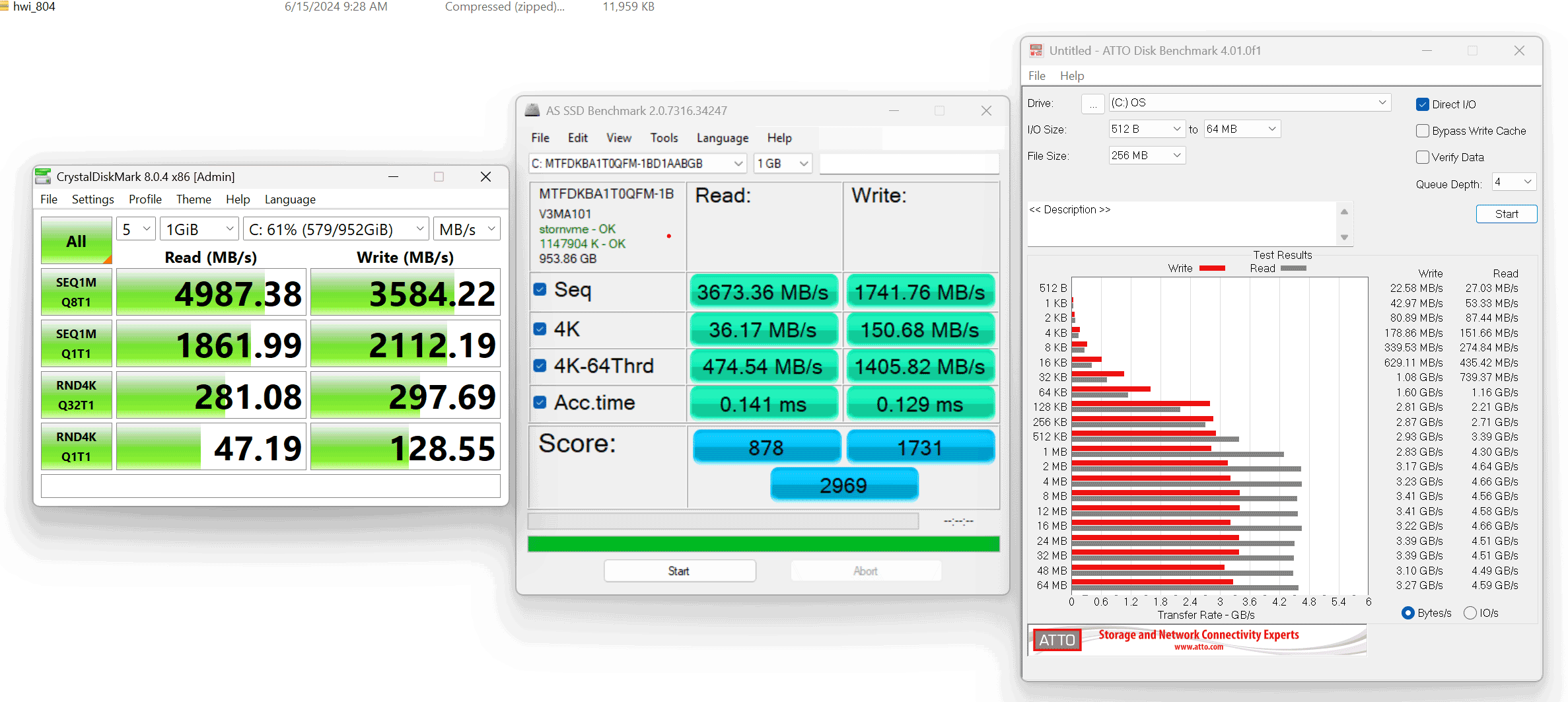
Task: Minimize the ATTO Disk Benchmark window
Action: pyautogui.click(x=1427, y=51)
